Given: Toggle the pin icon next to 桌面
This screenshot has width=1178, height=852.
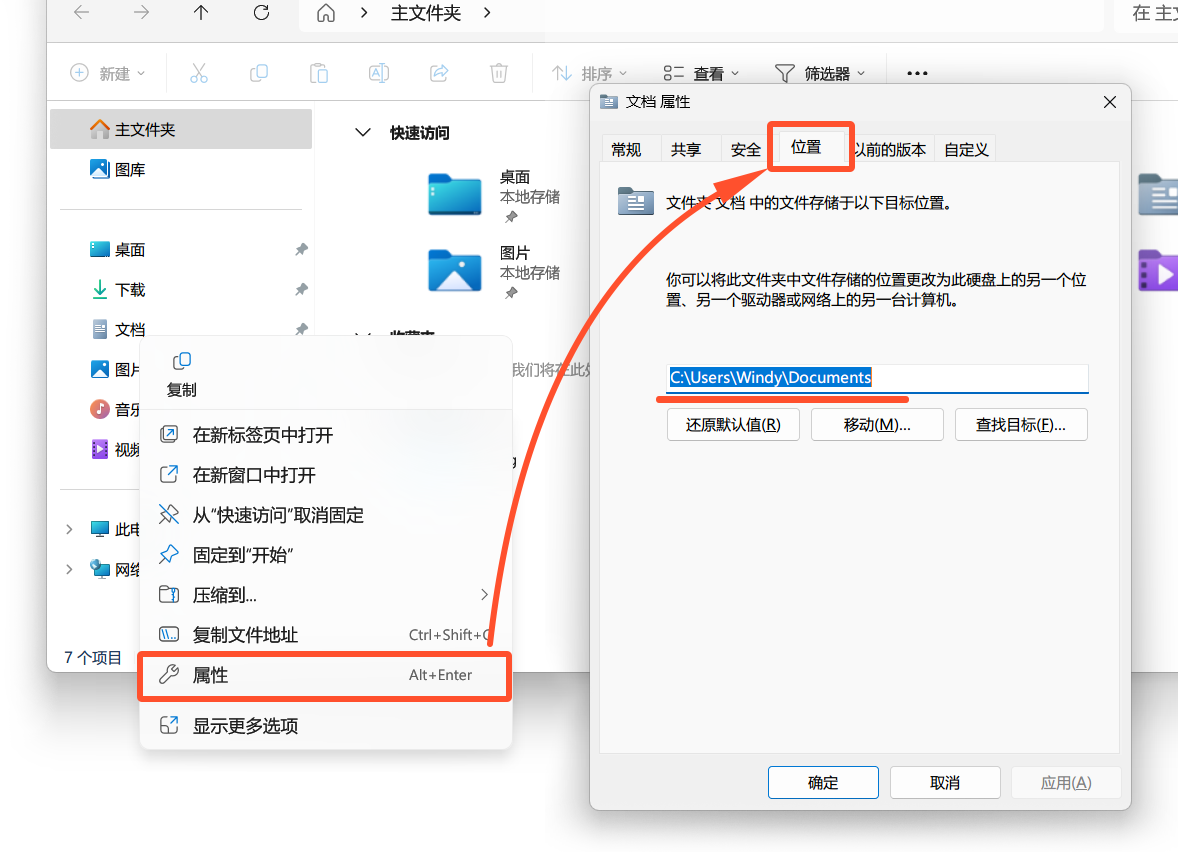Looking at the screenshot, I should click(301, 249).
